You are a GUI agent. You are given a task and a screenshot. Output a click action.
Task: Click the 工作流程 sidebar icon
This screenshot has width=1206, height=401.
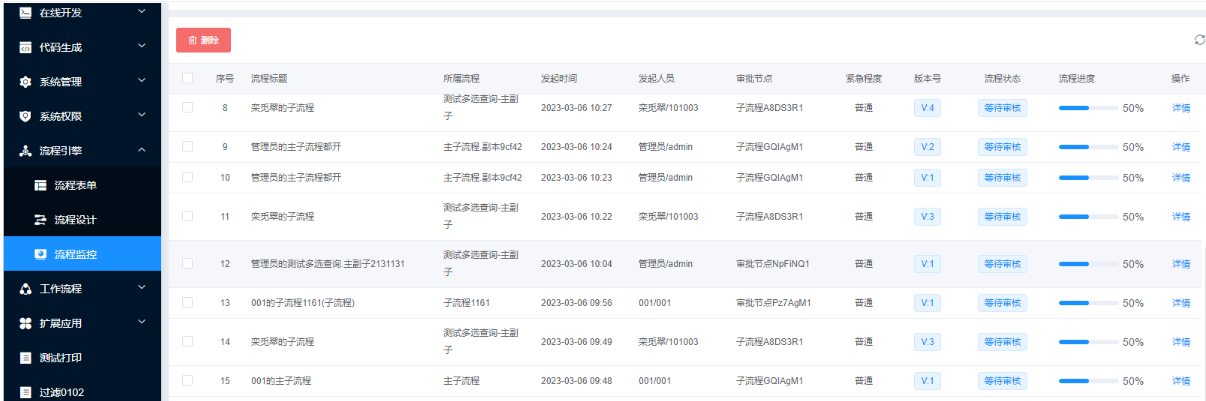tap(26, 289)
